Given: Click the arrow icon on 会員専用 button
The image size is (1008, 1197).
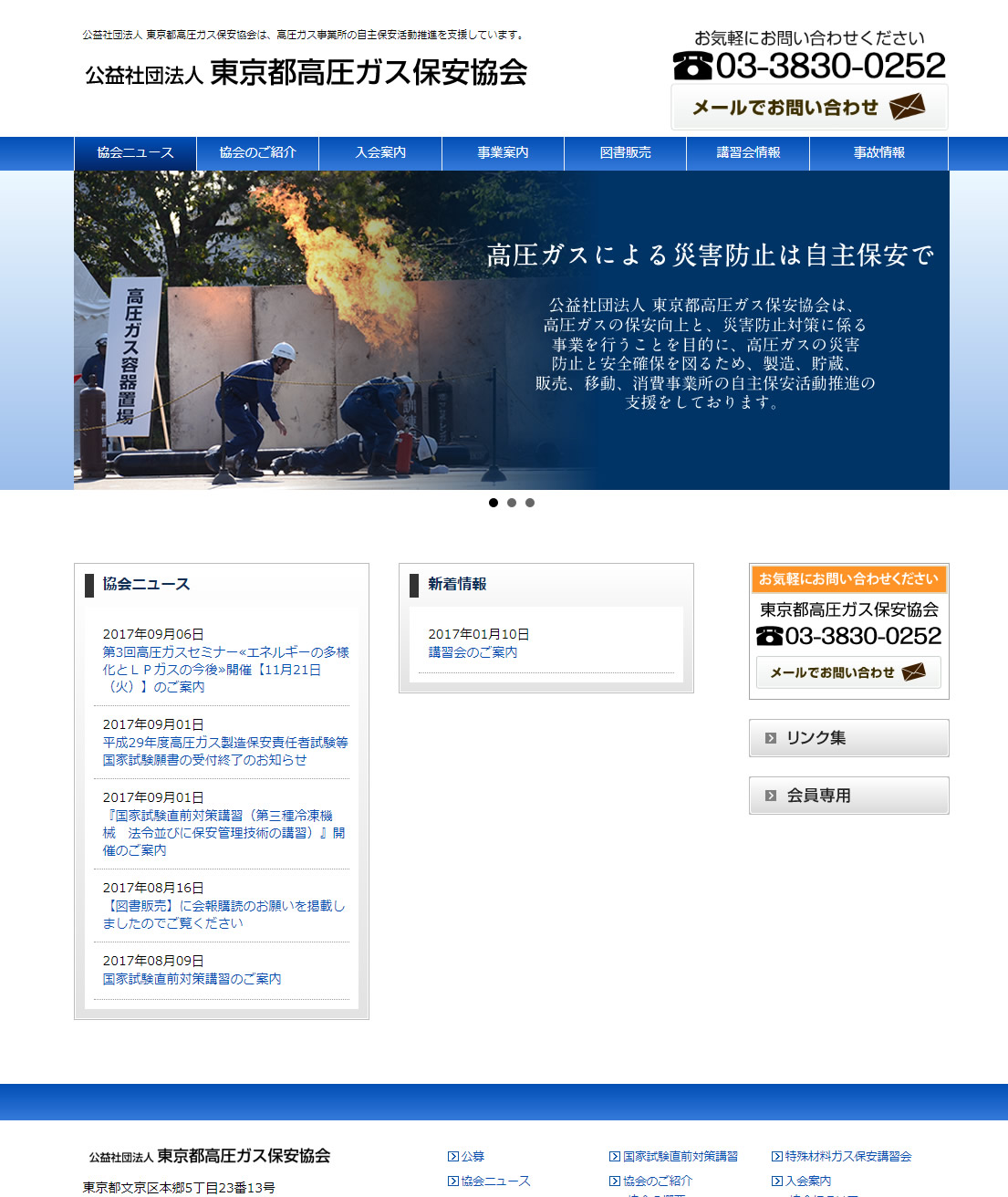Looking at the screenshot, I should [x=771, y=796].
